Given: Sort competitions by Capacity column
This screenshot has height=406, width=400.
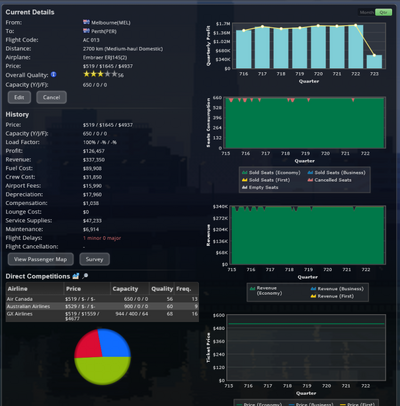Looking at the screenshot, I should 130,289.
